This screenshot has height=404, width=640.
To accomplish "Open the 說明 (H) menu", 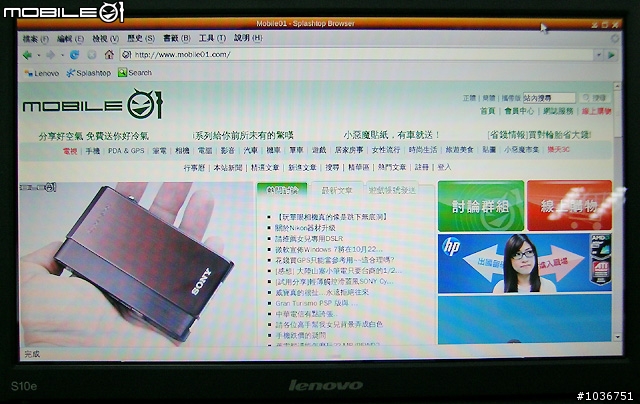I will pyautogui.click(x=248, y=38).
